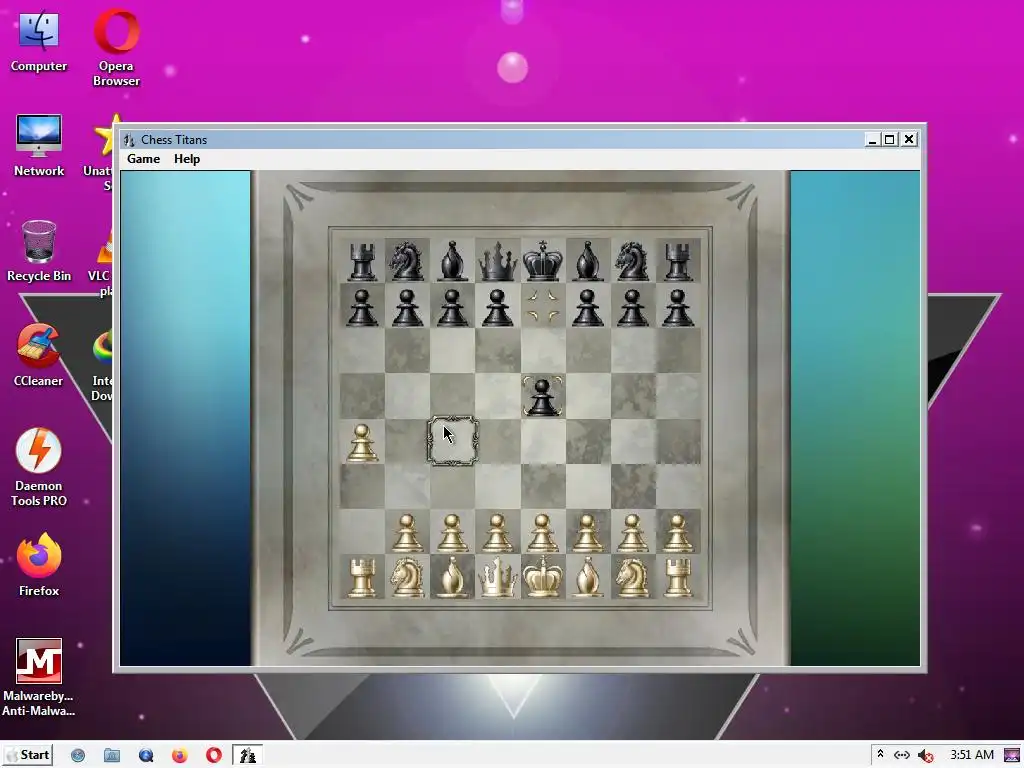Screen dimensions: 1024x768
Task: Open the Network desktop icon
Action: pyautogui.click(x=39, y=145)
